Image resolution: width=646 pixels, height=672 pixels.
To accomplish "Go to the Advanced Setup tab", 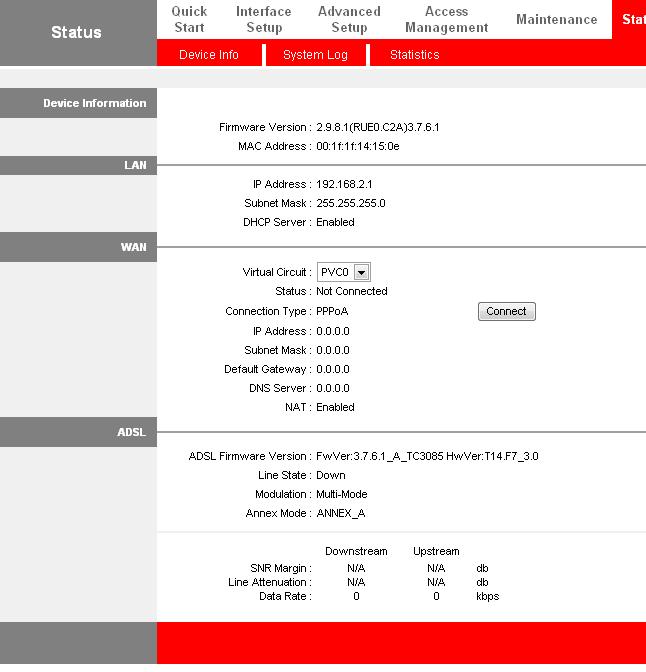I will [x=349, y=19].
